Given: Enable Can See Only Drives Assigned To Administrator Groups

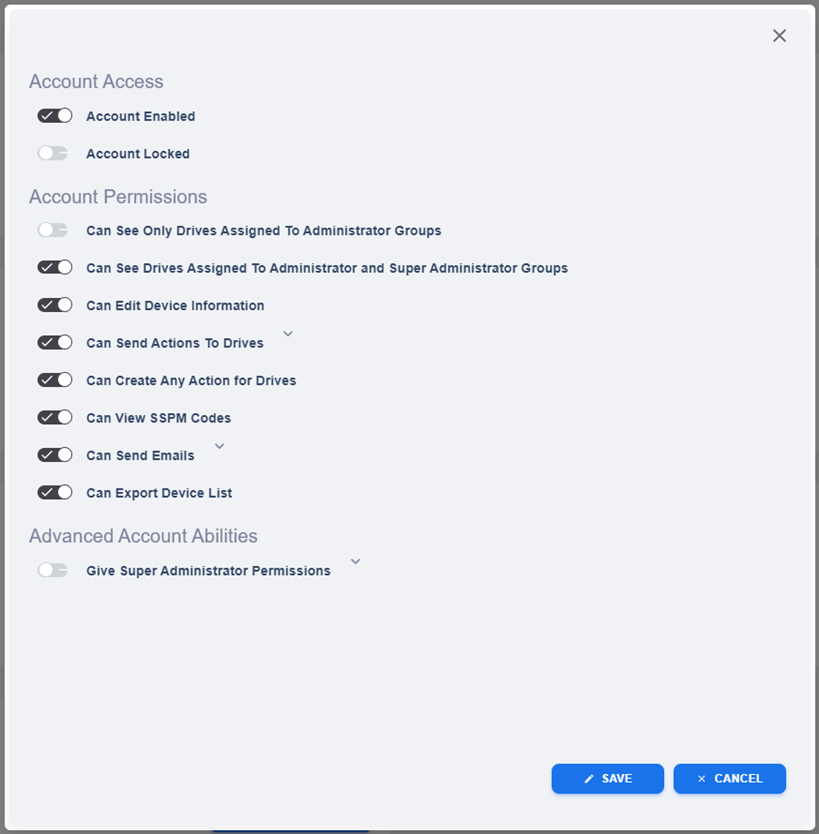Looking at the screenshot, I should tap(53, 231).
